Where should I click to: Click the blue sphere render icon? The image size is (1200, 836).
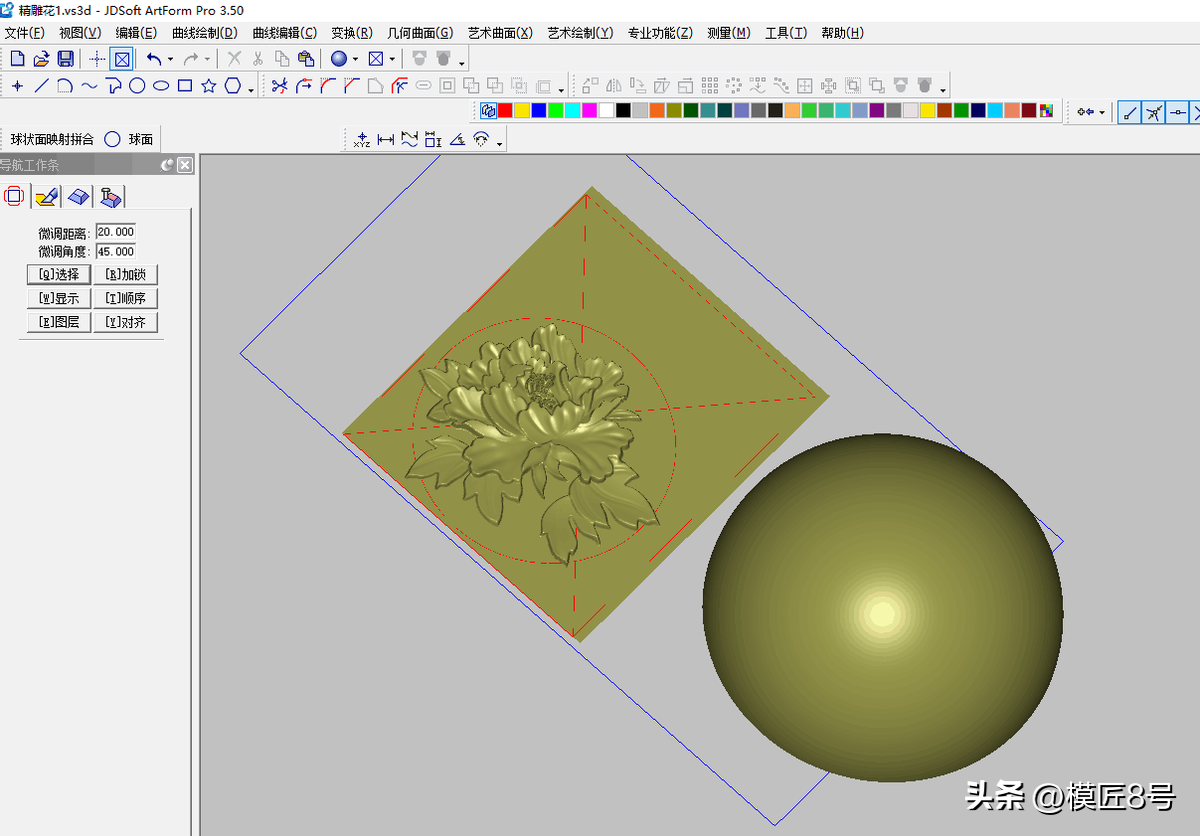point(338,59)
